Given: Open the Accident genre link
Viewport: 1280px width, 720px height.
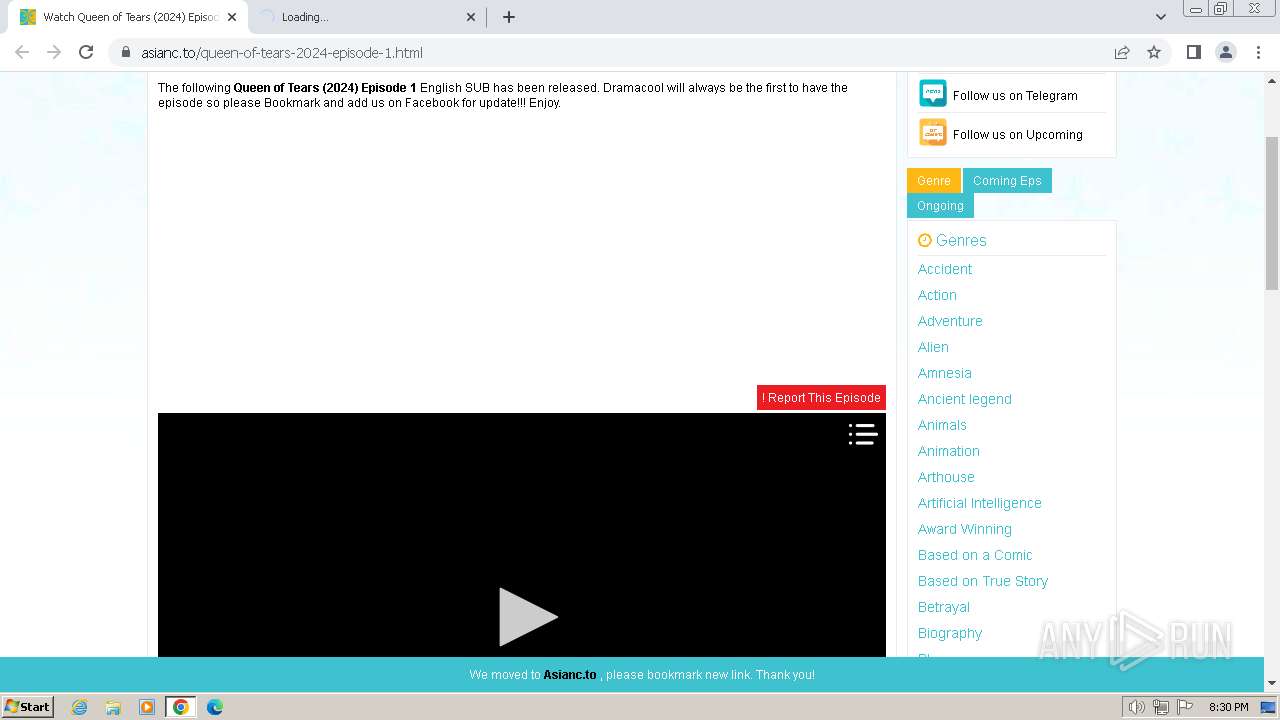Looking at the screenshot, I should [945, 269].
